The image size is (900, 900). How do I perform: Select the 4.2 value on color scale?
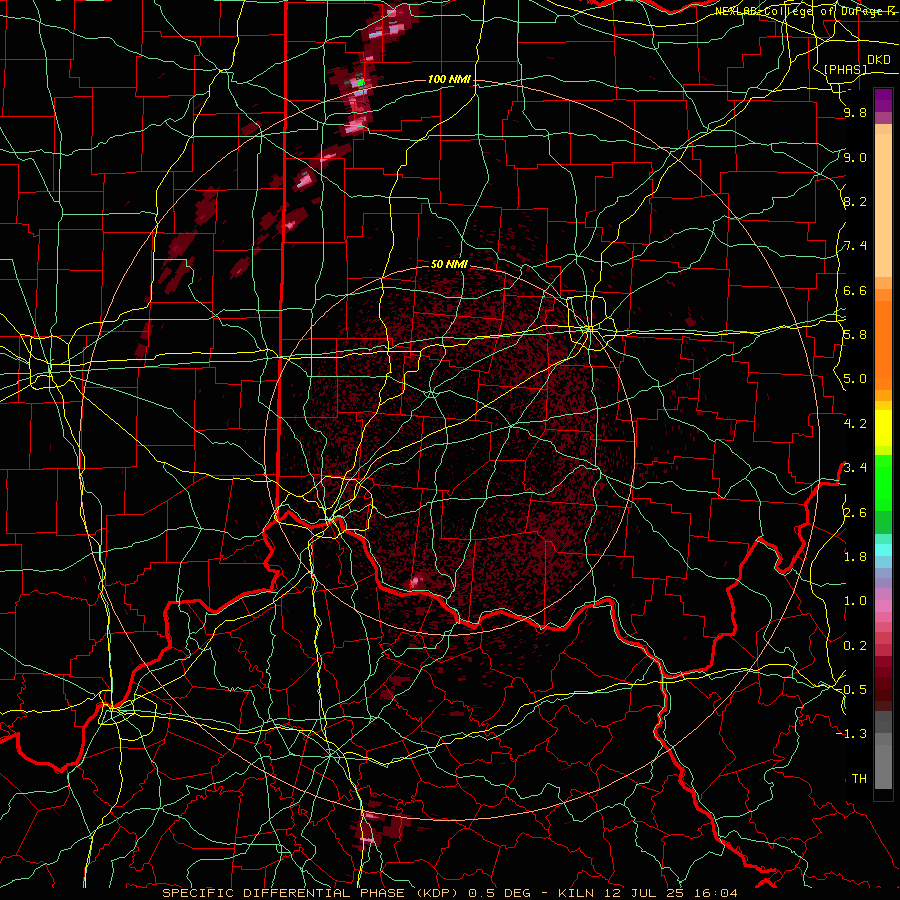click(855, 424)
